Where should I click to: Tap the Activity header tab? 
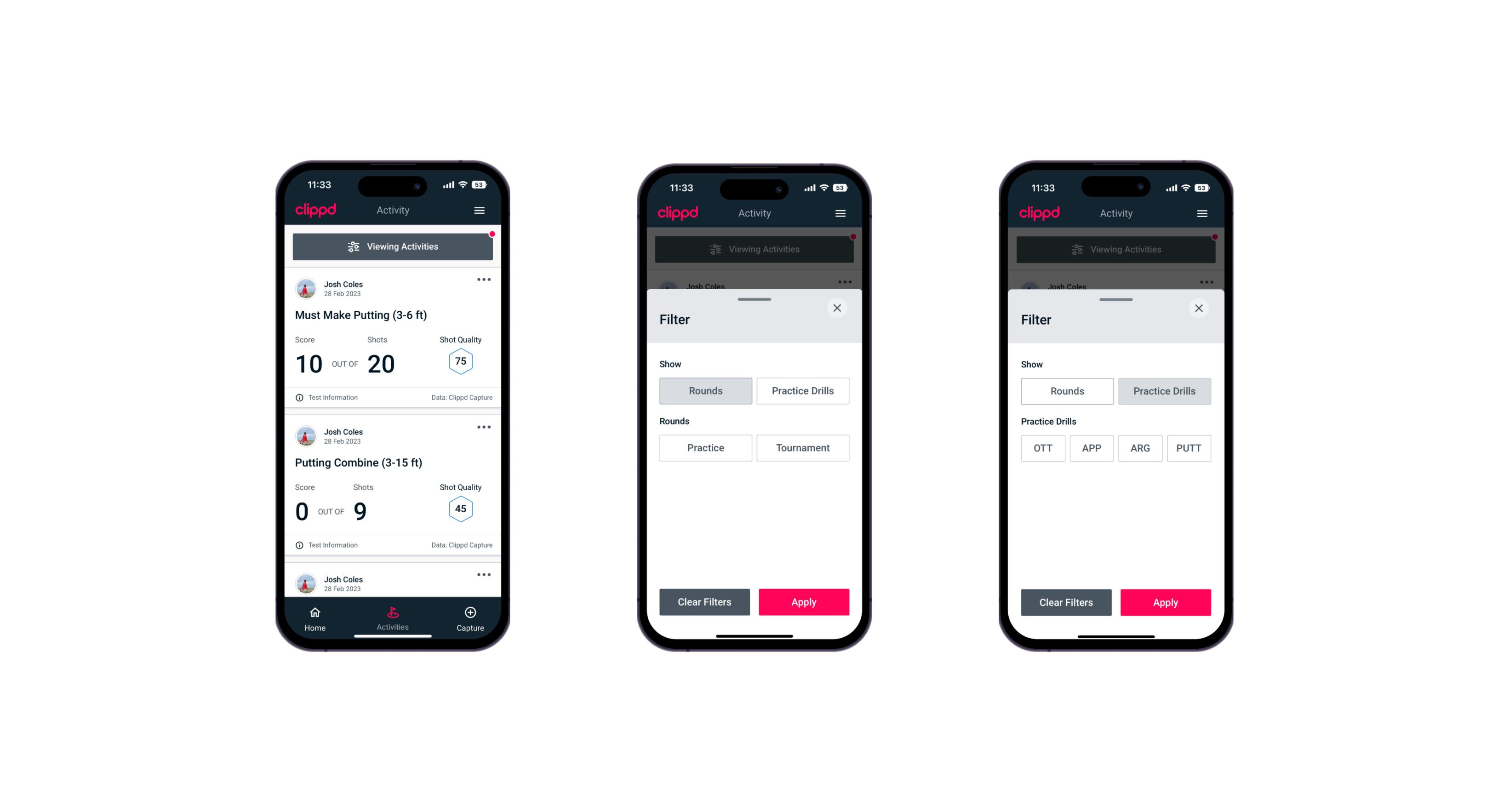[x=392, y=210]
